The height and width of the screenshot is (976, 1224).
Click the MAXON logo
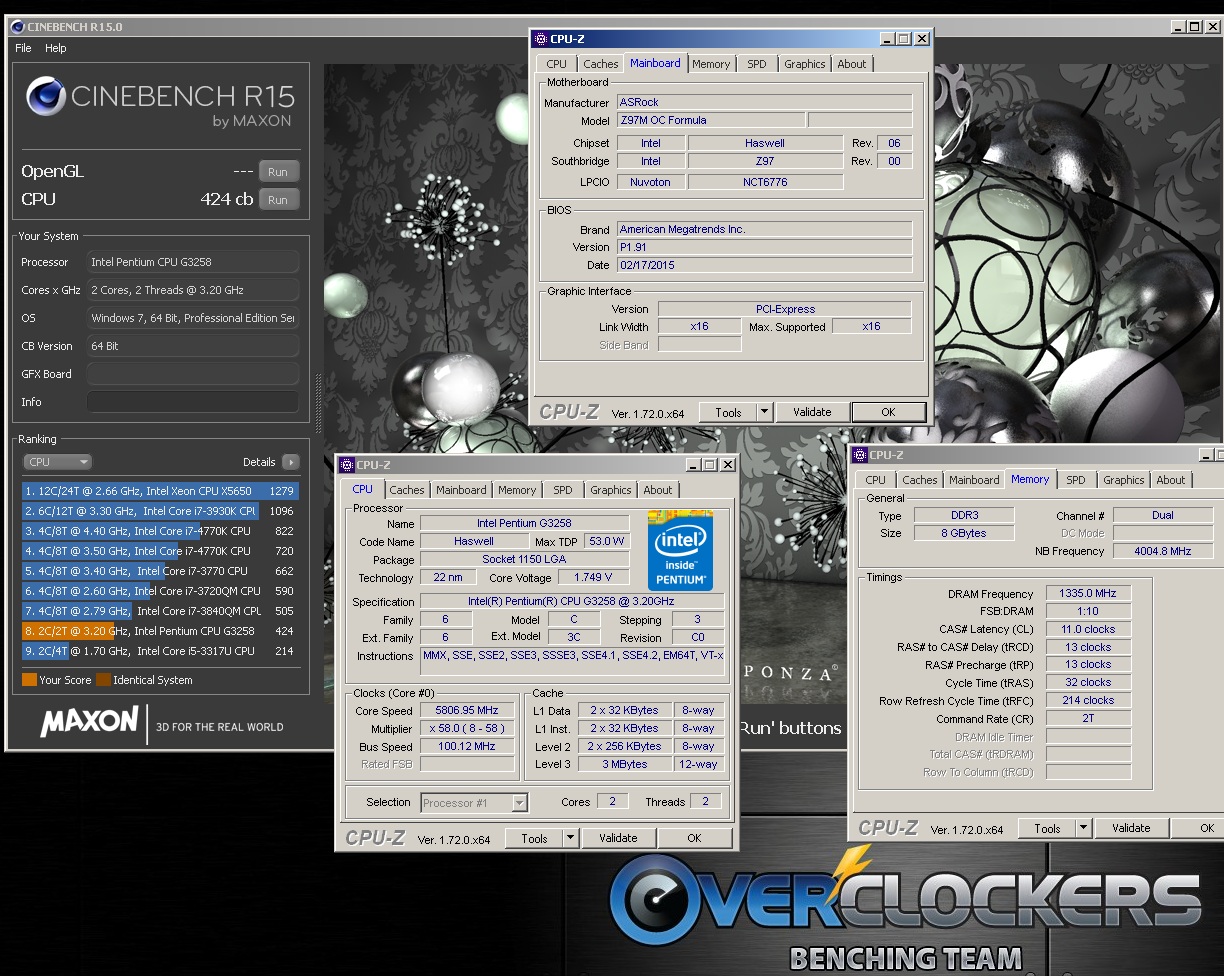[x=89, y=721]
